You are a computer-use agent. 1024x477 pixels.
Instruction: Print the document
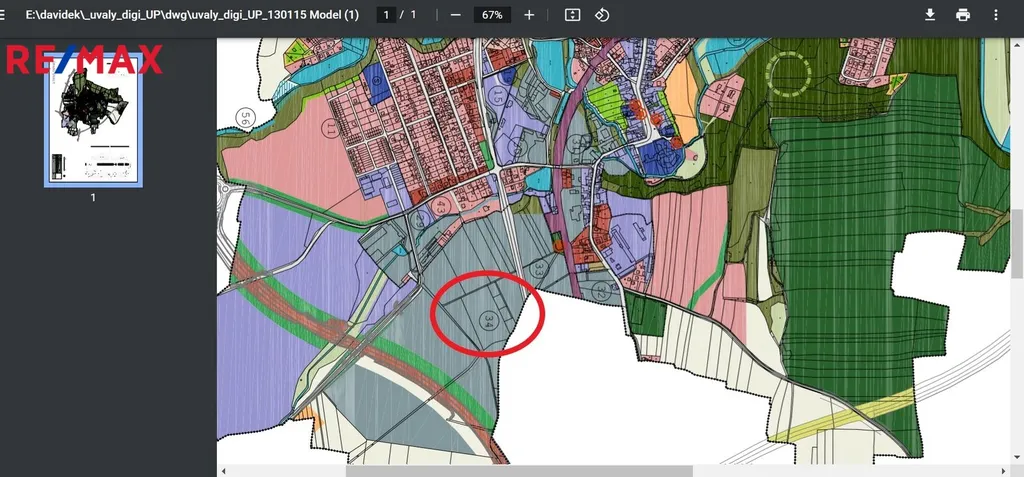963,15
